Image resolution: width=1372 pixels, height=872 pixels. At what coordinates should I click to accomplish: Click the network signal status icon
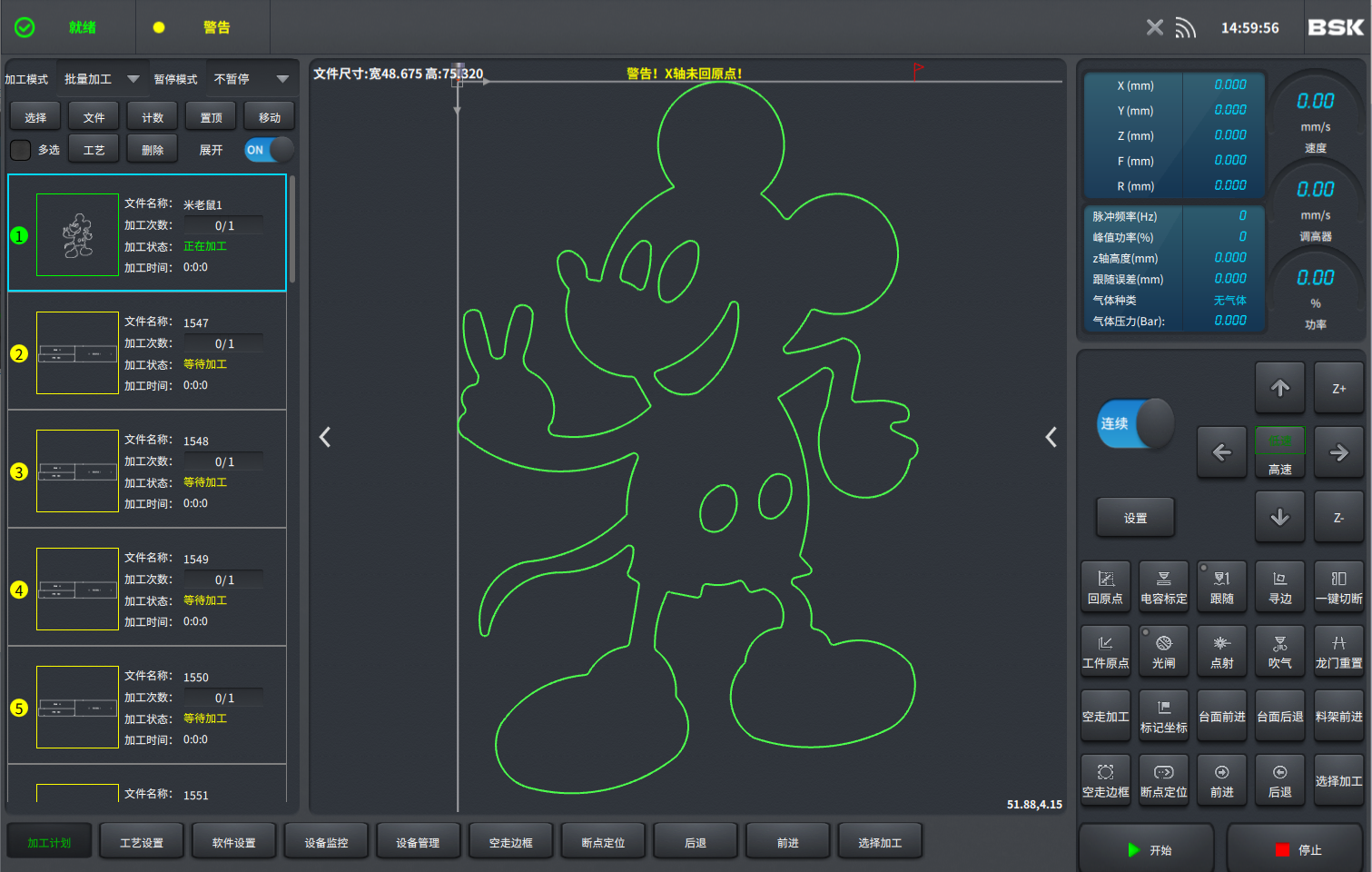[x=1184, y=28]
